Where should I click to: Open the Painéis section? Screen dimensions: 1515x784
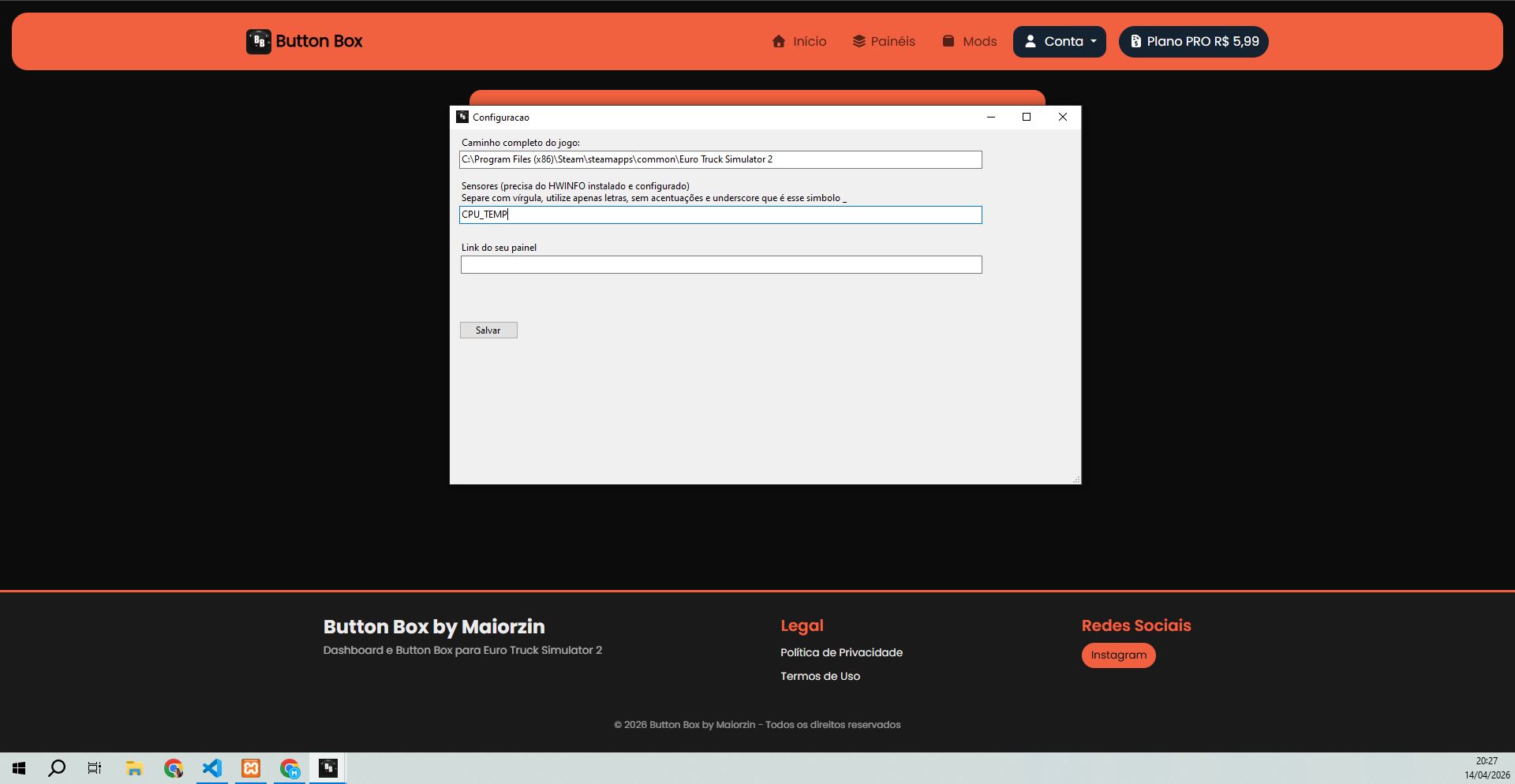pyautogui.click(x=884, y=41)
